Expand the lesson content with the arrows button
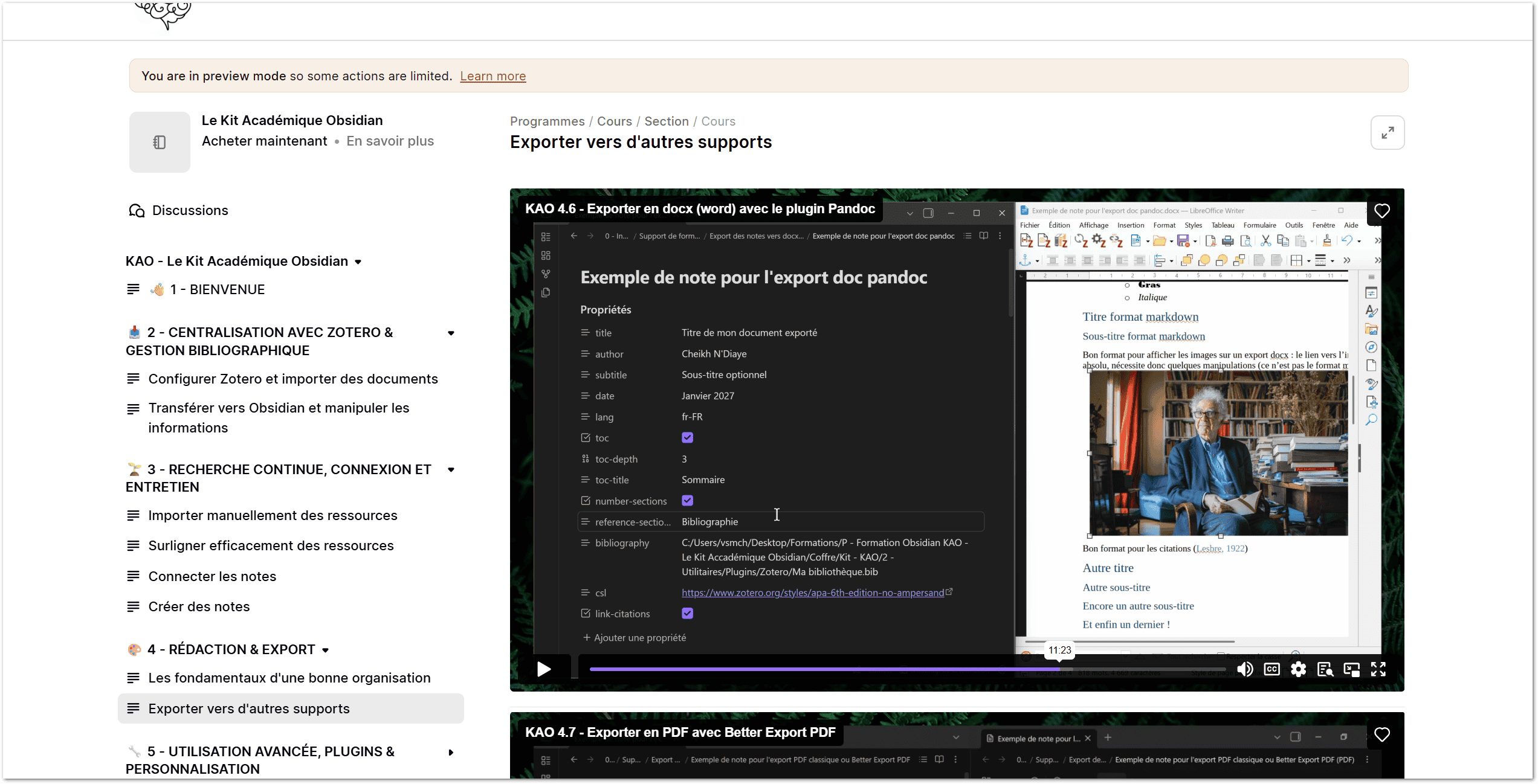 [1388, 132]
